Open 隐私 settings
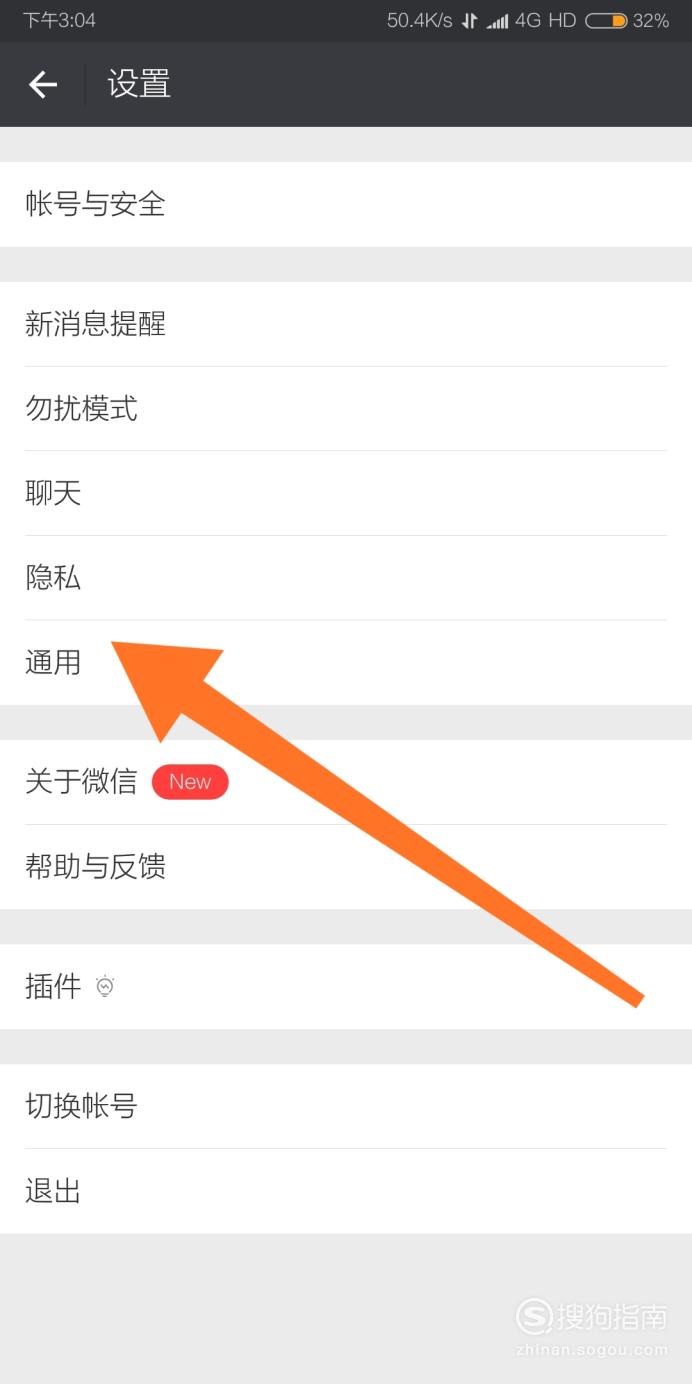The image size is (692, 1384). pyautogui.click(x=346, y=578)
